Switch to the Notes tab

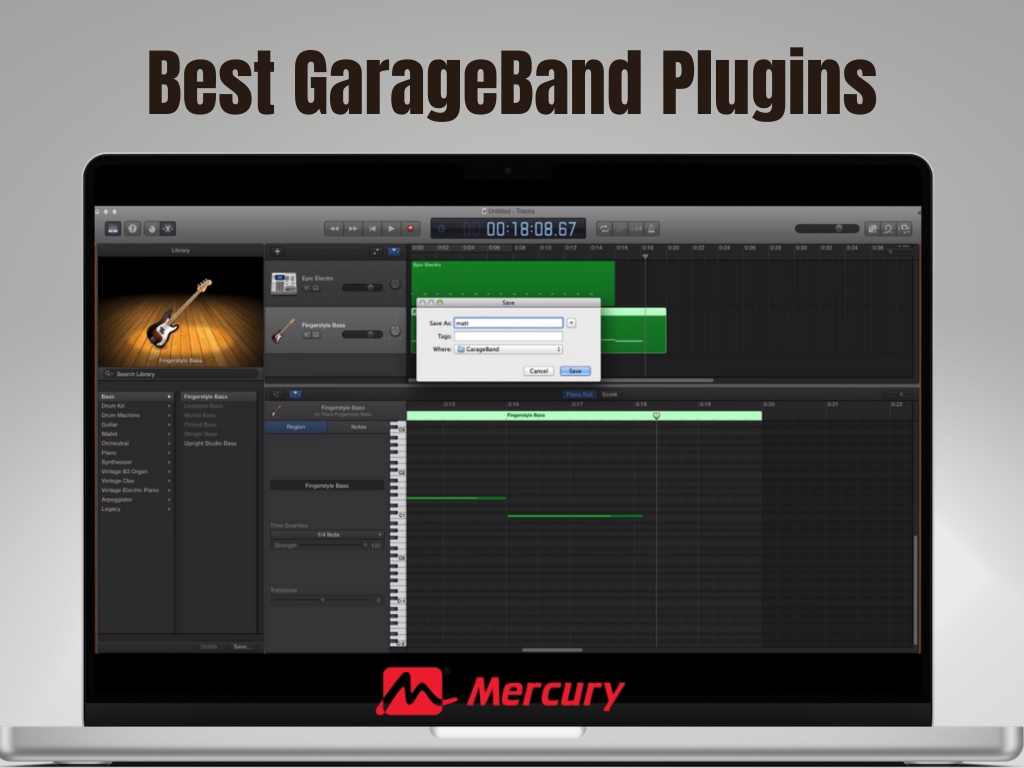tap(359, 426)
